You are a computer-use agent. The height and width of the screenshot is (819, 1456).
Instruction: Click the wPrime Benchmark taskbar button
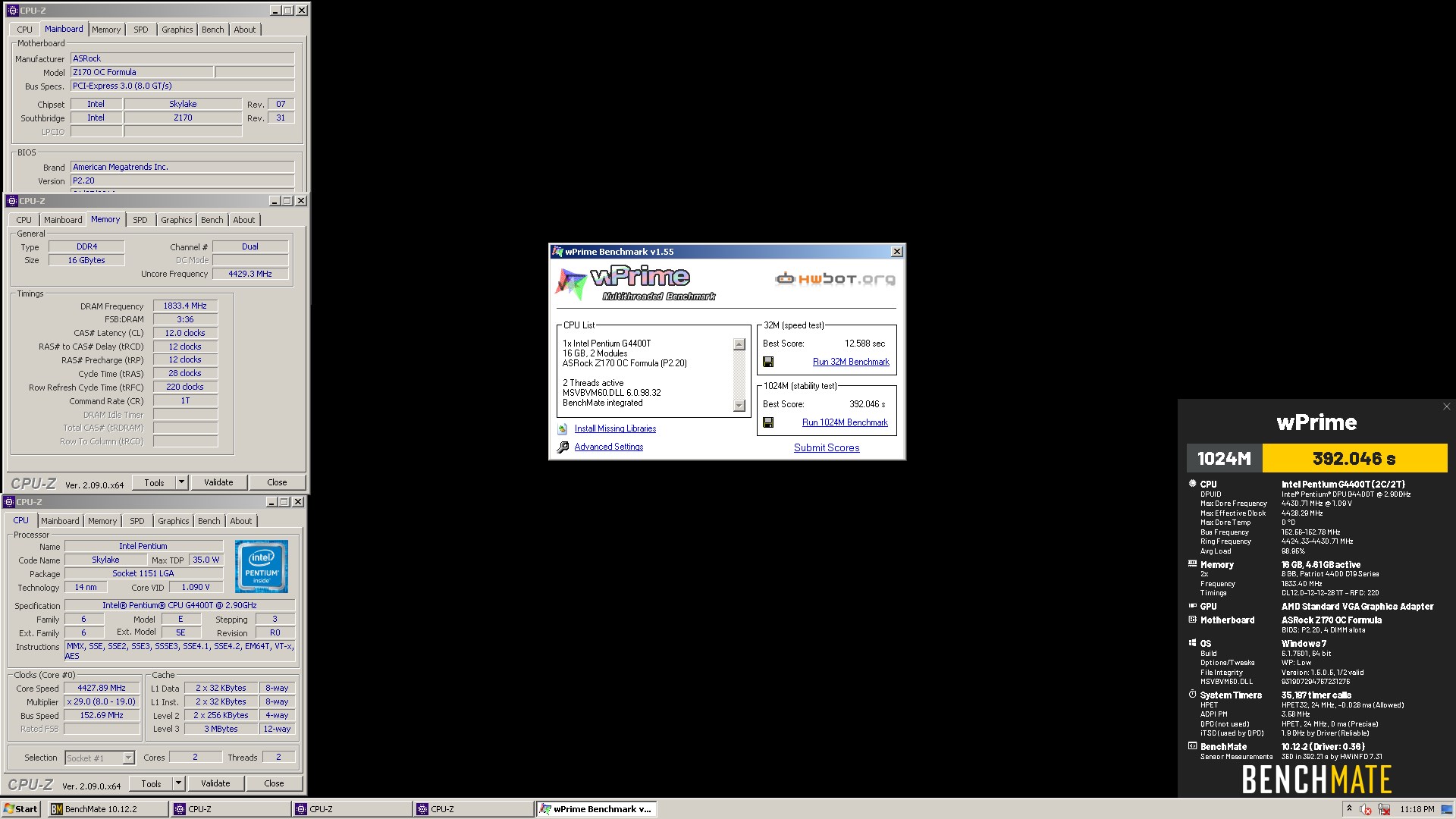595,809
